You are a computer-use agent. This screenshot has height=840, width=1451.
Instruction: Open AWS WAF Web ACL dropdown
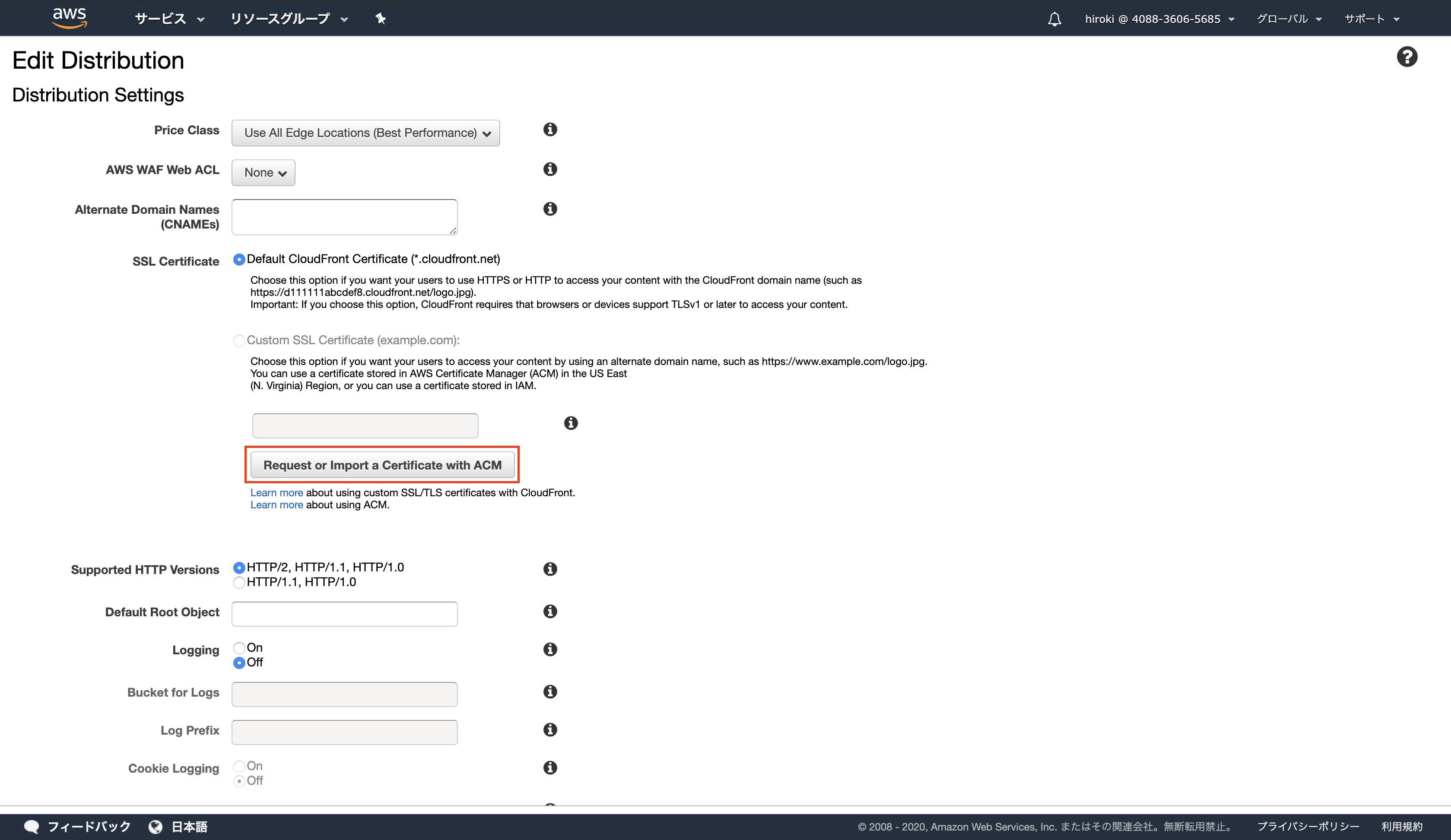point(263,173)
